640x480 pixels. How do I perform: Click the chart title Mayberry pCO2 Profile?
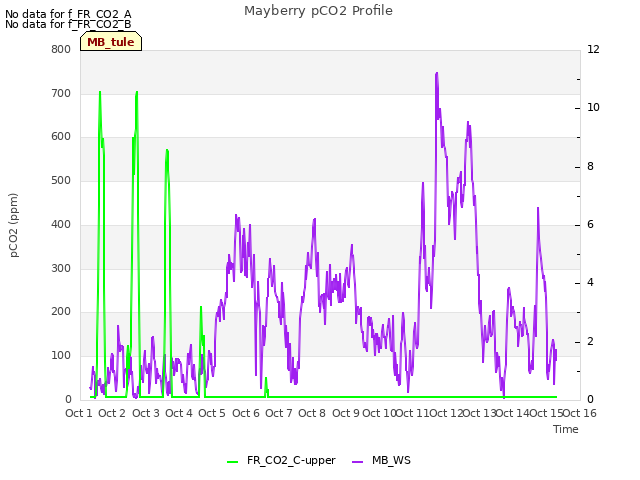[x=318, y=11]
